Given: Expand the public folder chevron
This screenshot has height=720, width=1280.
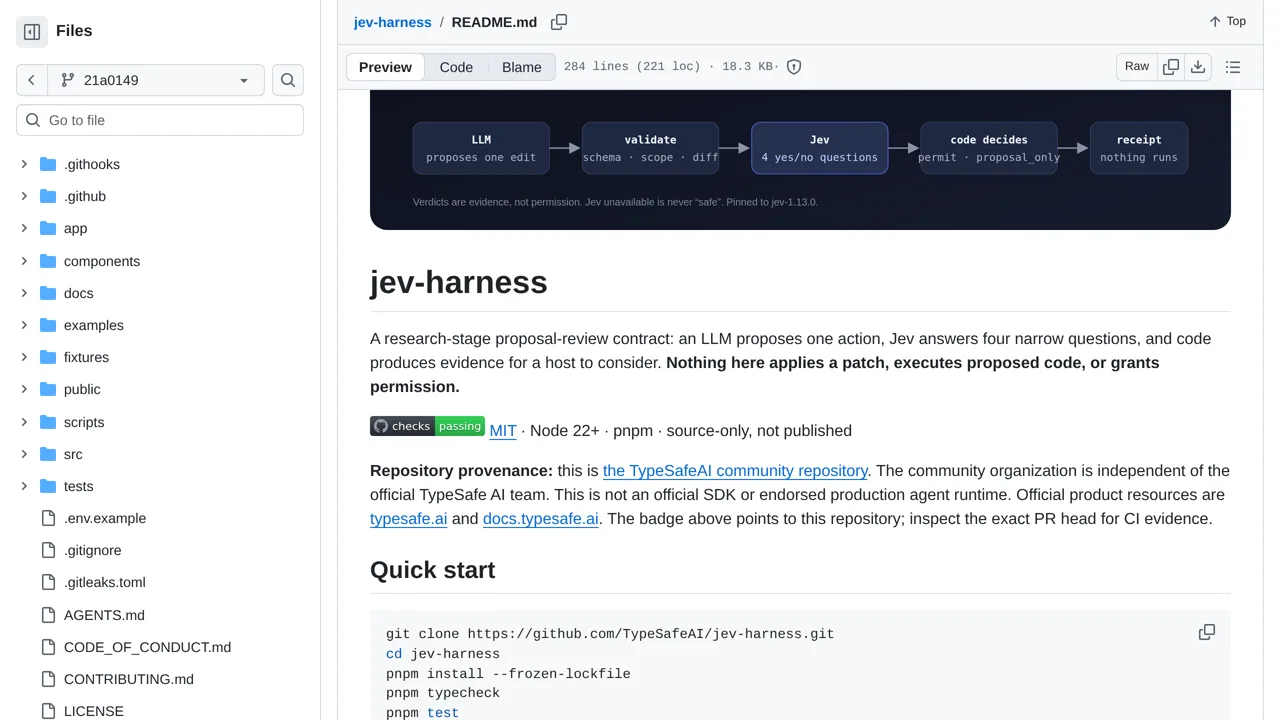Looking at the screenshot, I should coord(24,389).
